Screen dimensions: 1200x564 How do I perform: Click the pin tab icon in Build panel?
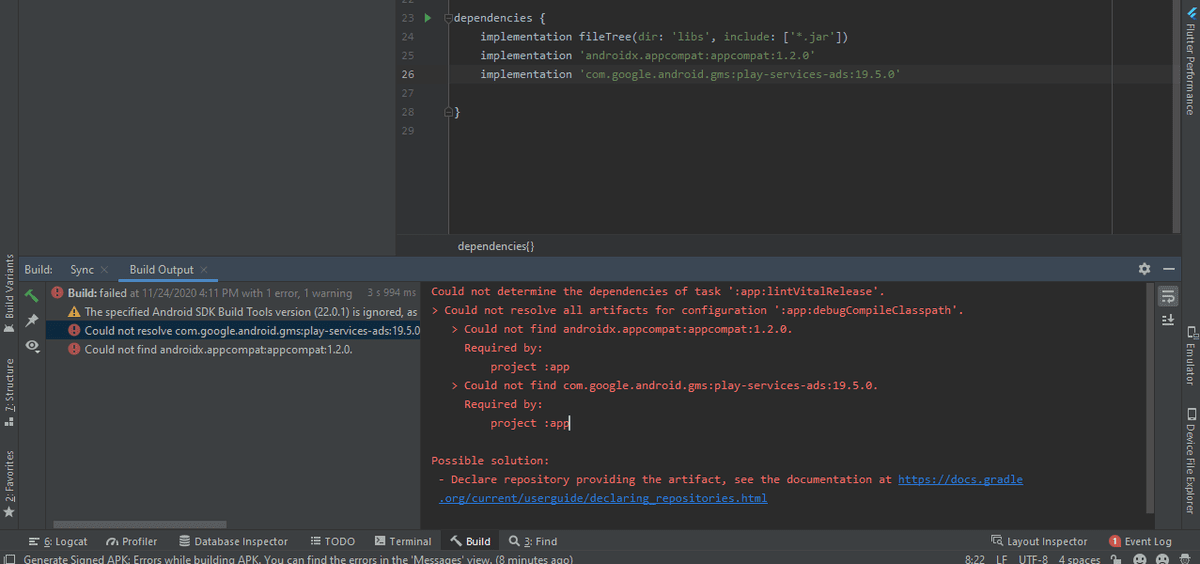(32, 320)
